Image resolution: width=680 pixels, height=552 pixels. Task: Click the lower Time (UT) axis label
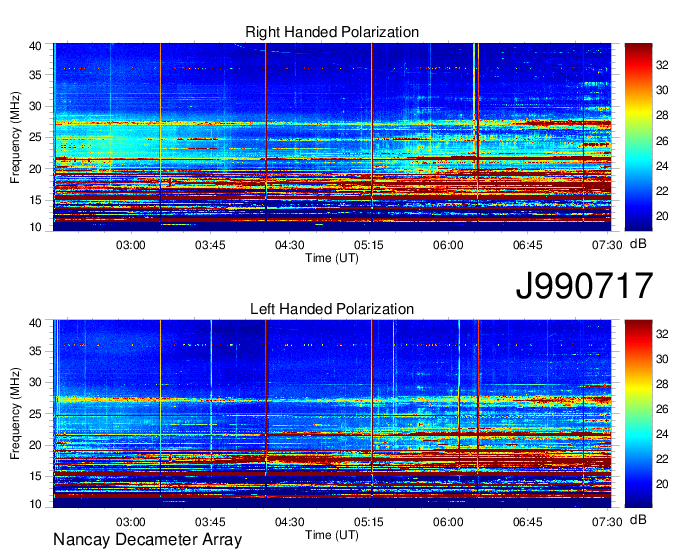tap(332, 535)
